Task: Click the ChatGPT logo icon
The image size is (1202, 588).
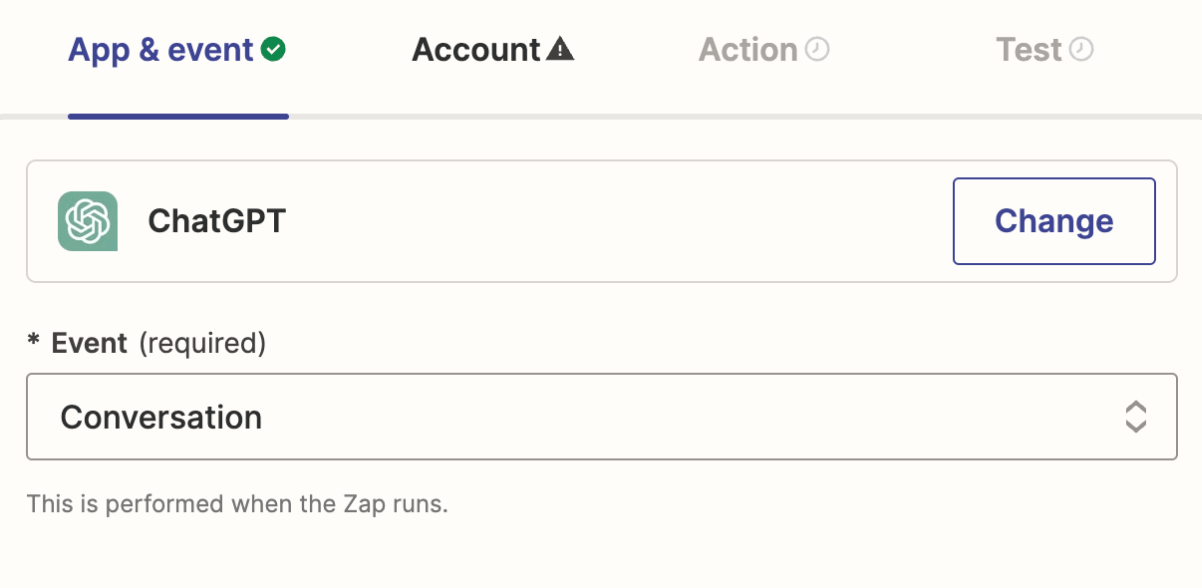Action: [x=88, y=221]
